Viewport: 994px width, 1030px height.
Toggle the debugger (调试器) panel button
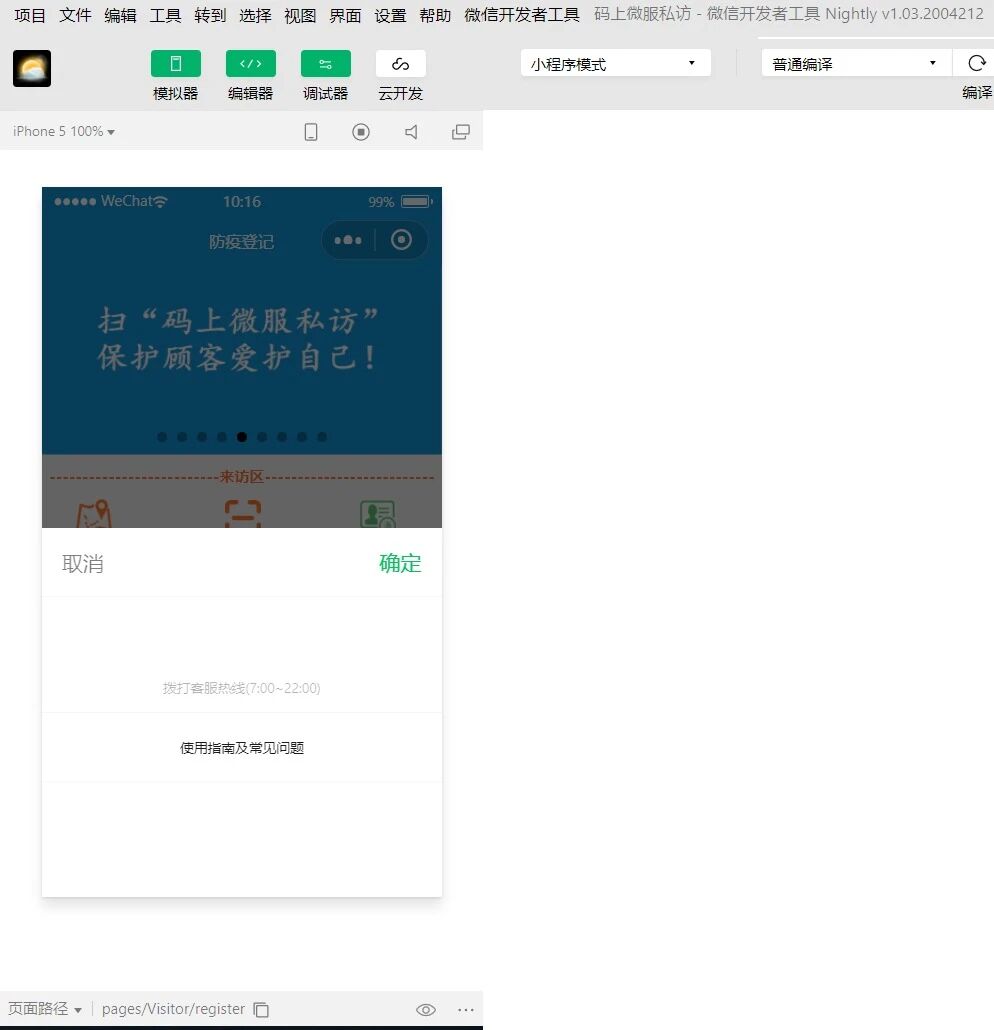tap(325, 64)
